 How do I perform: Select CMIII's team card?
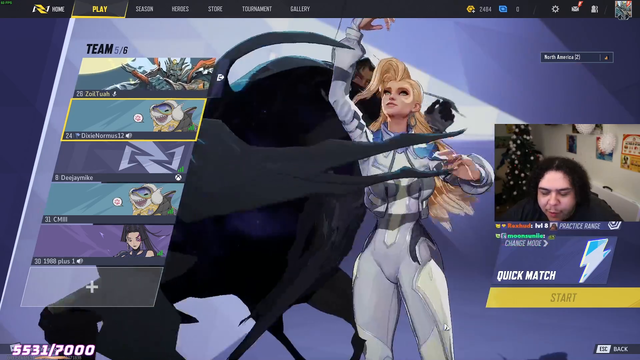[x=112, y=203]
